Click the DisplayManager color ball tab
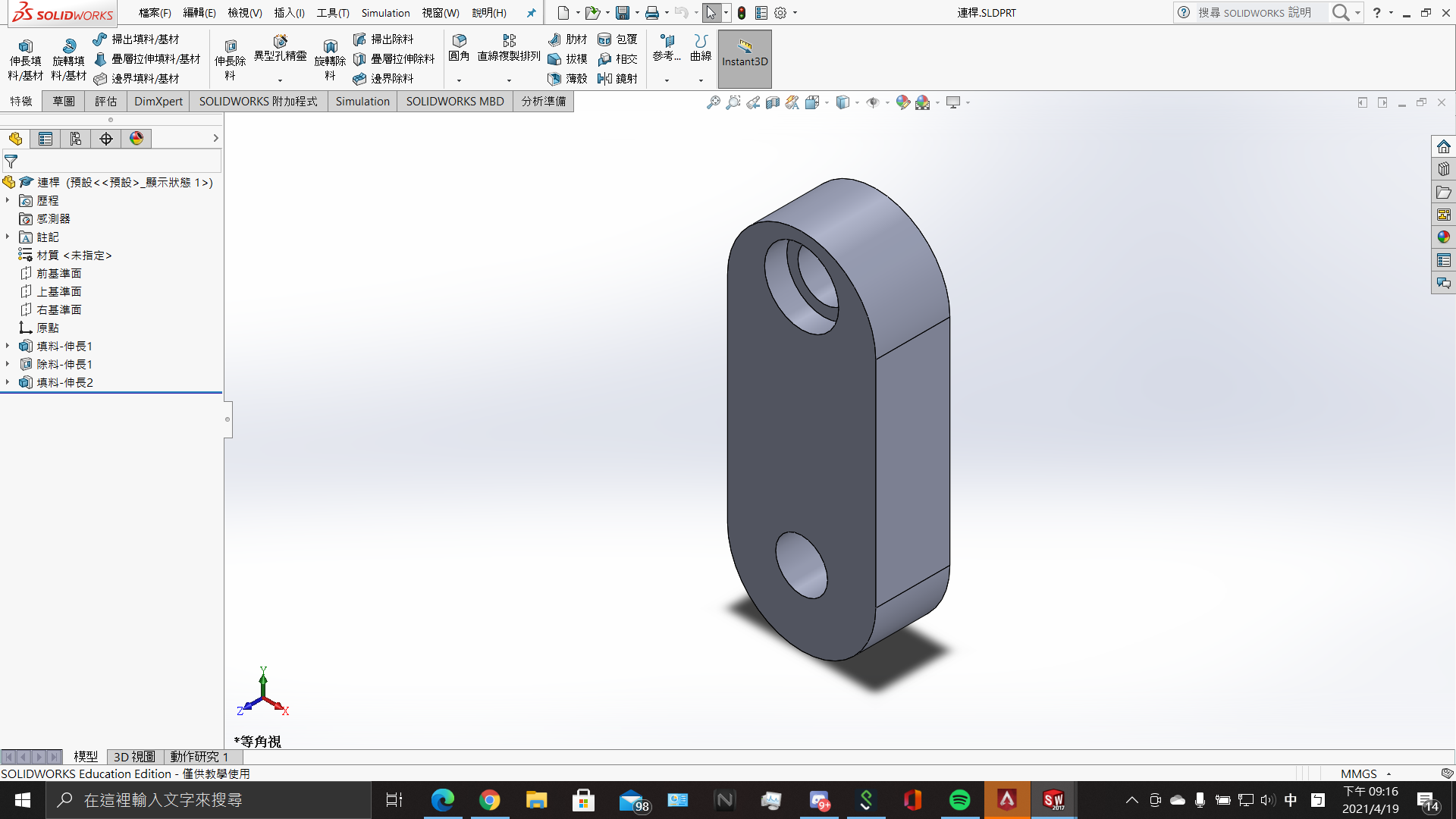 [x=136, y=139]
